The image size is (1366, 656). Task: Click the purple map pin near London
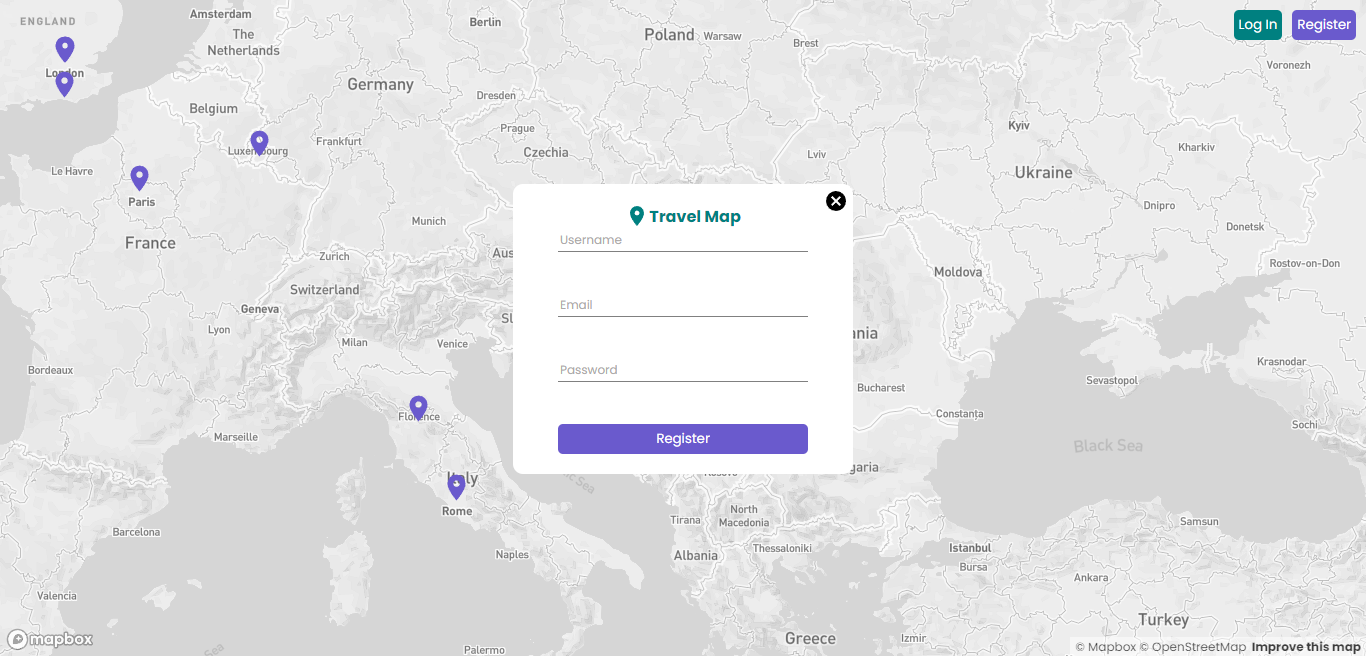(x=64, y=48)
